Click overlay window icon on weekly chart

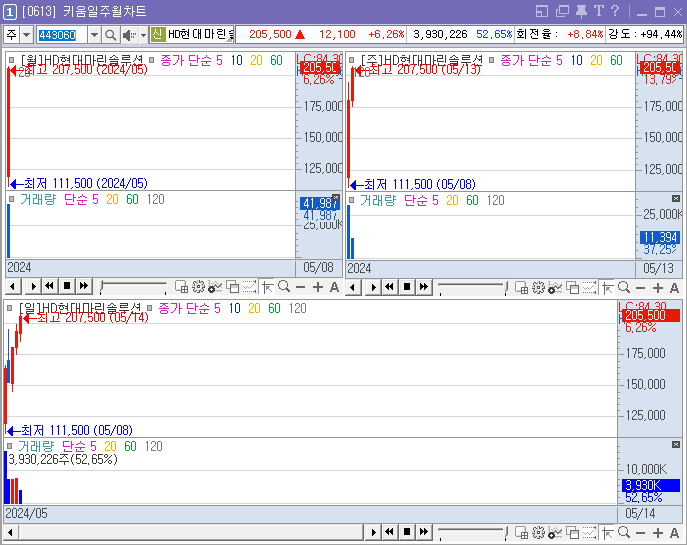coord(572,287)
